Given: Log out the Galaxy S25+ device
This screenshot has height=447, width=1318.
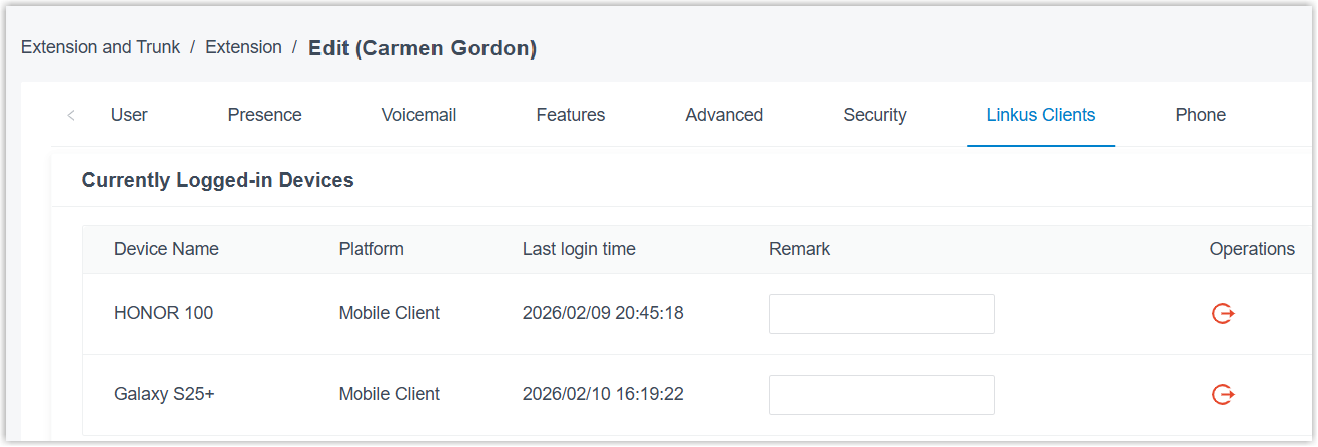Looking at the screenshot, I should [1223, 395].
